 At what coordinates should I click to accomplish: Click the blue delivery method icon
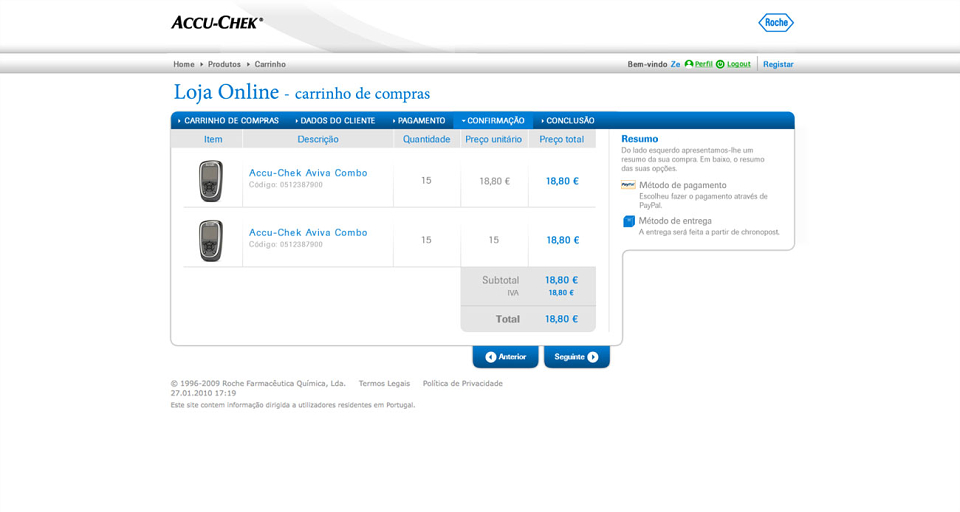pyautogui.click(x=628, y=221)
